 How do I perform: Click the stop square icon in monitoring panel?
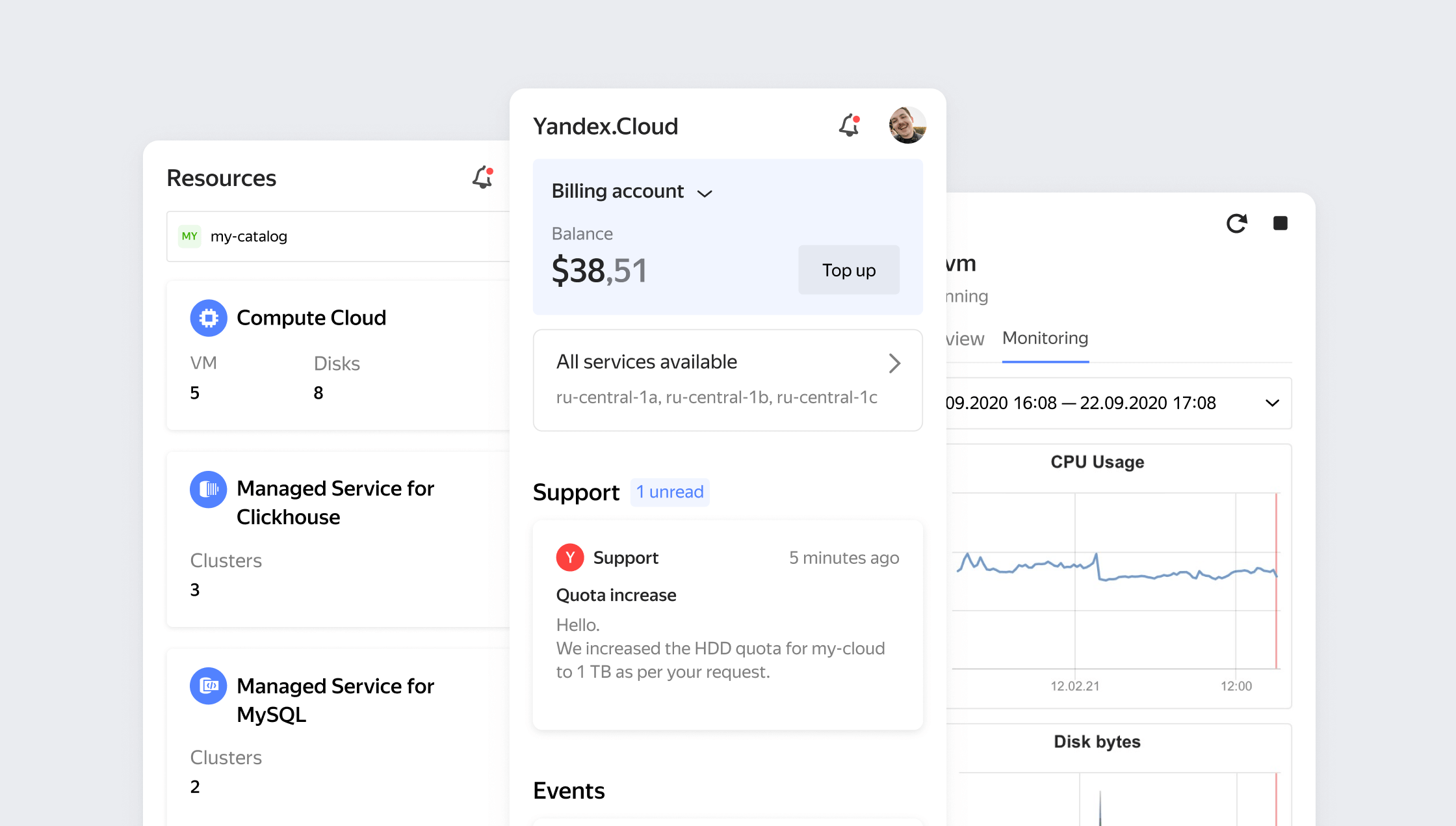(1280, 223)
